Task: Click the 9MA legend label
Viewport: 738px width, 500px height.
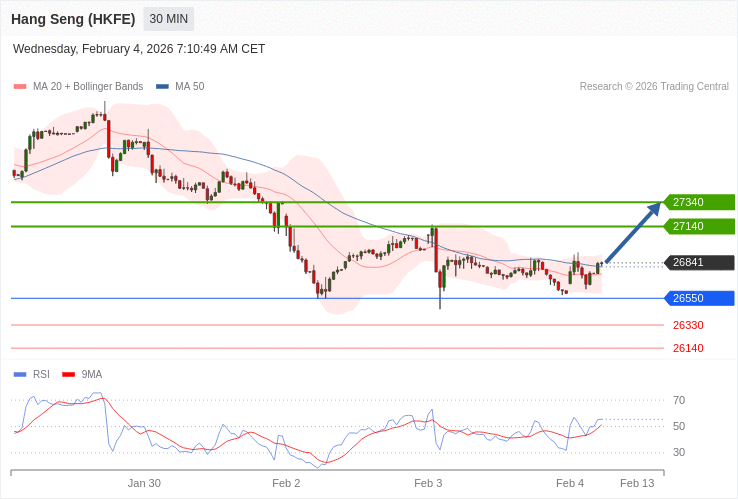Action: [x=92, y=375]
